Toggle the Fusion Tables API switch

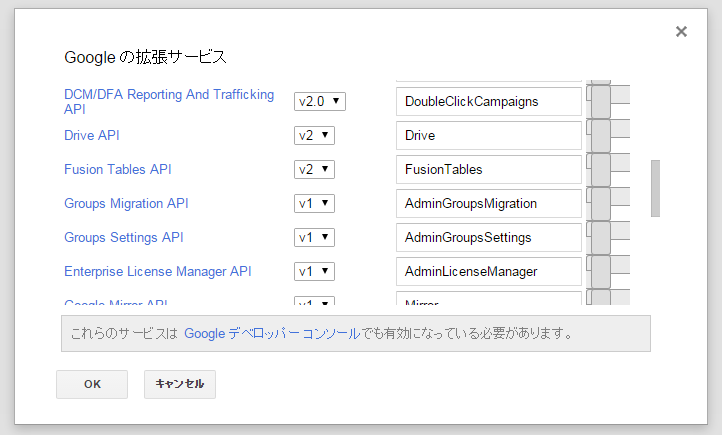pos(608,169)
